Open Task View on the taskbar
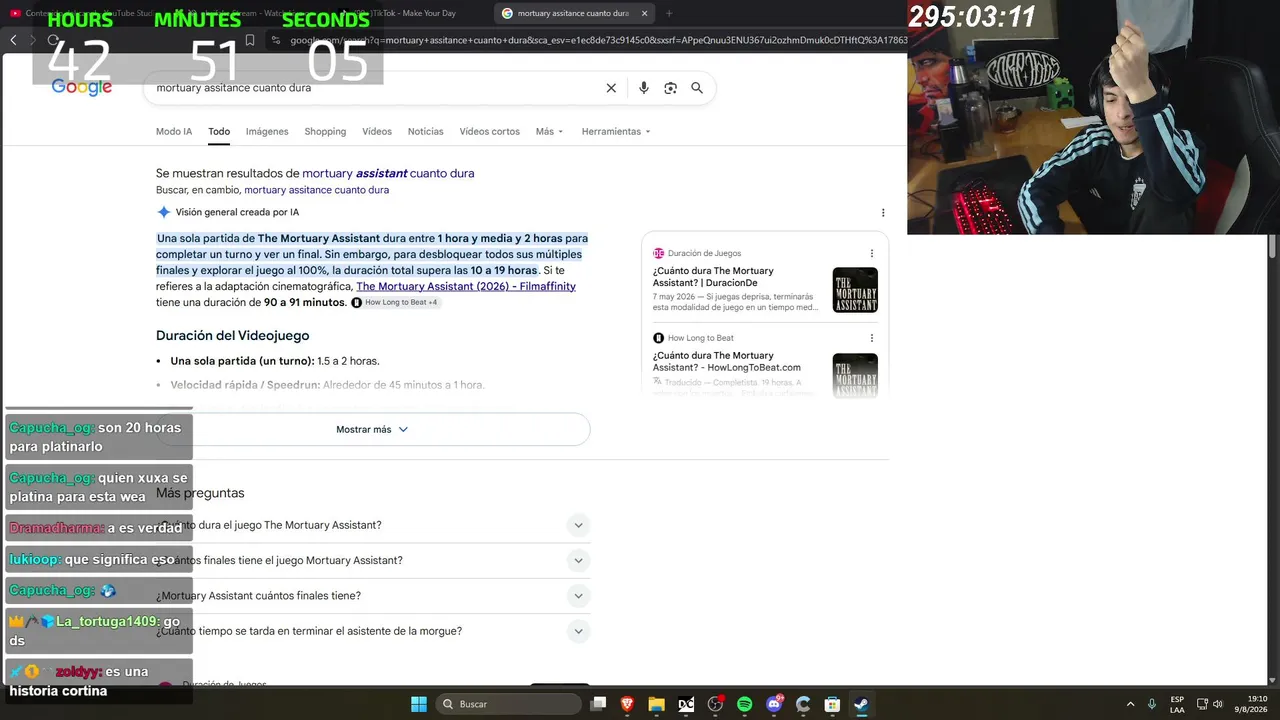This screenshot has width=1280, height=720. pos(598,704)
